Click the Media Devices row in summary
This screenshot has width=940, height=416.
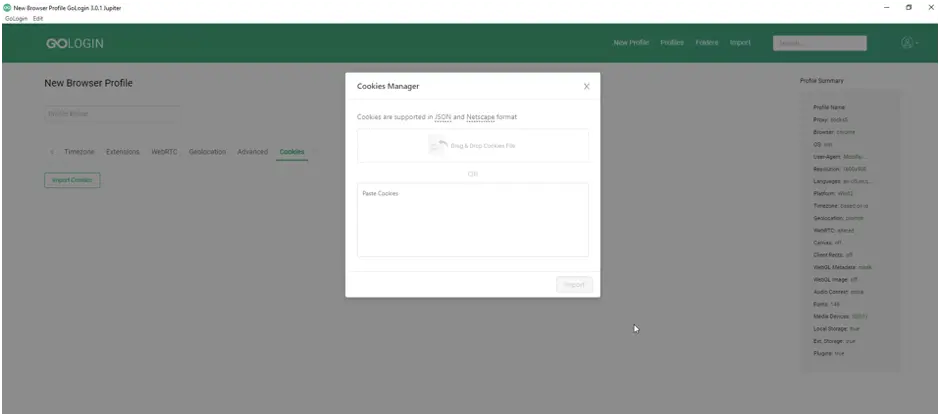tap(840, 316)
